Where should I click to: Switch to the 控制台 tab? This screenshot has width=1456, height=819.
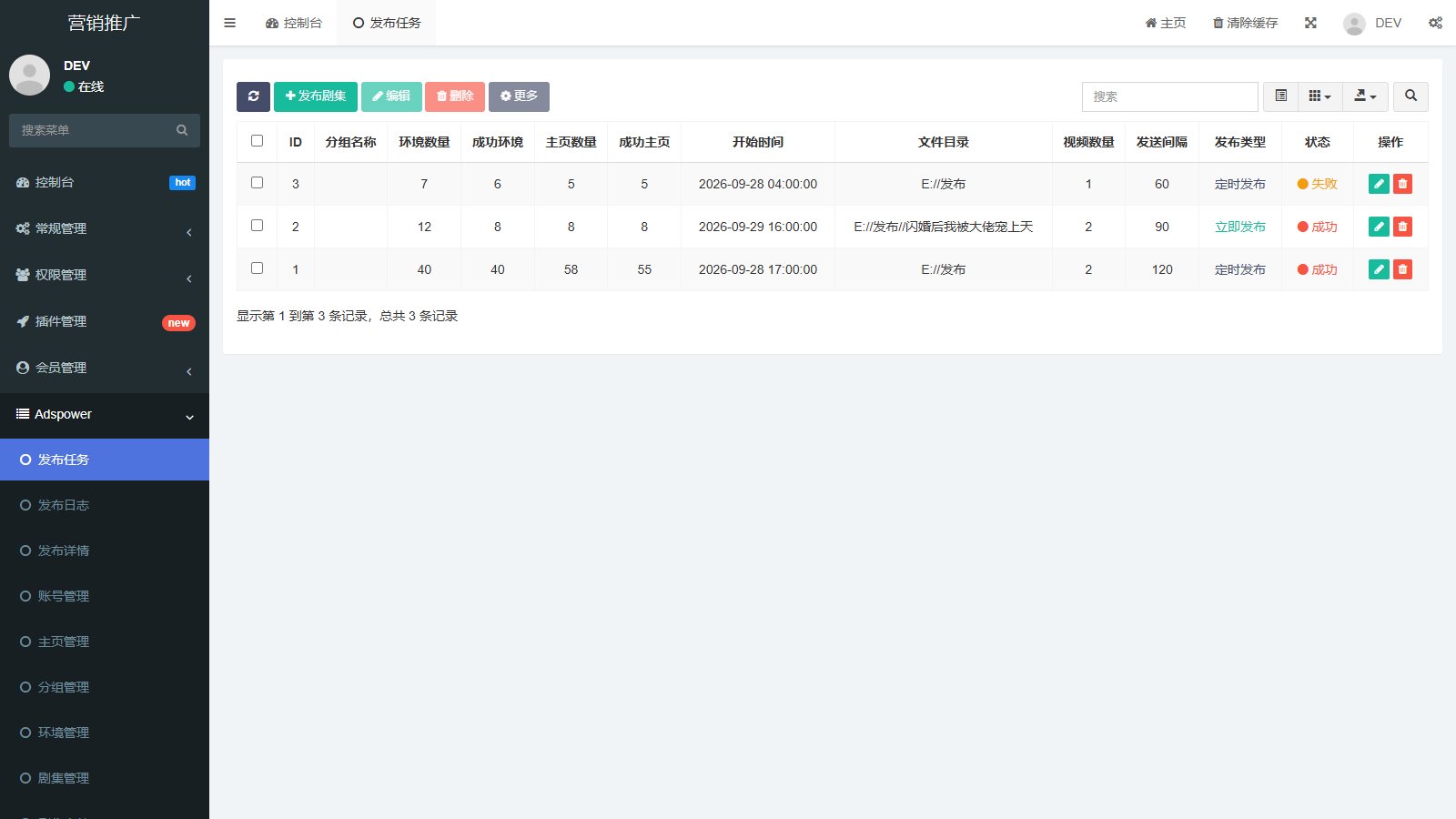pos(294,23)
